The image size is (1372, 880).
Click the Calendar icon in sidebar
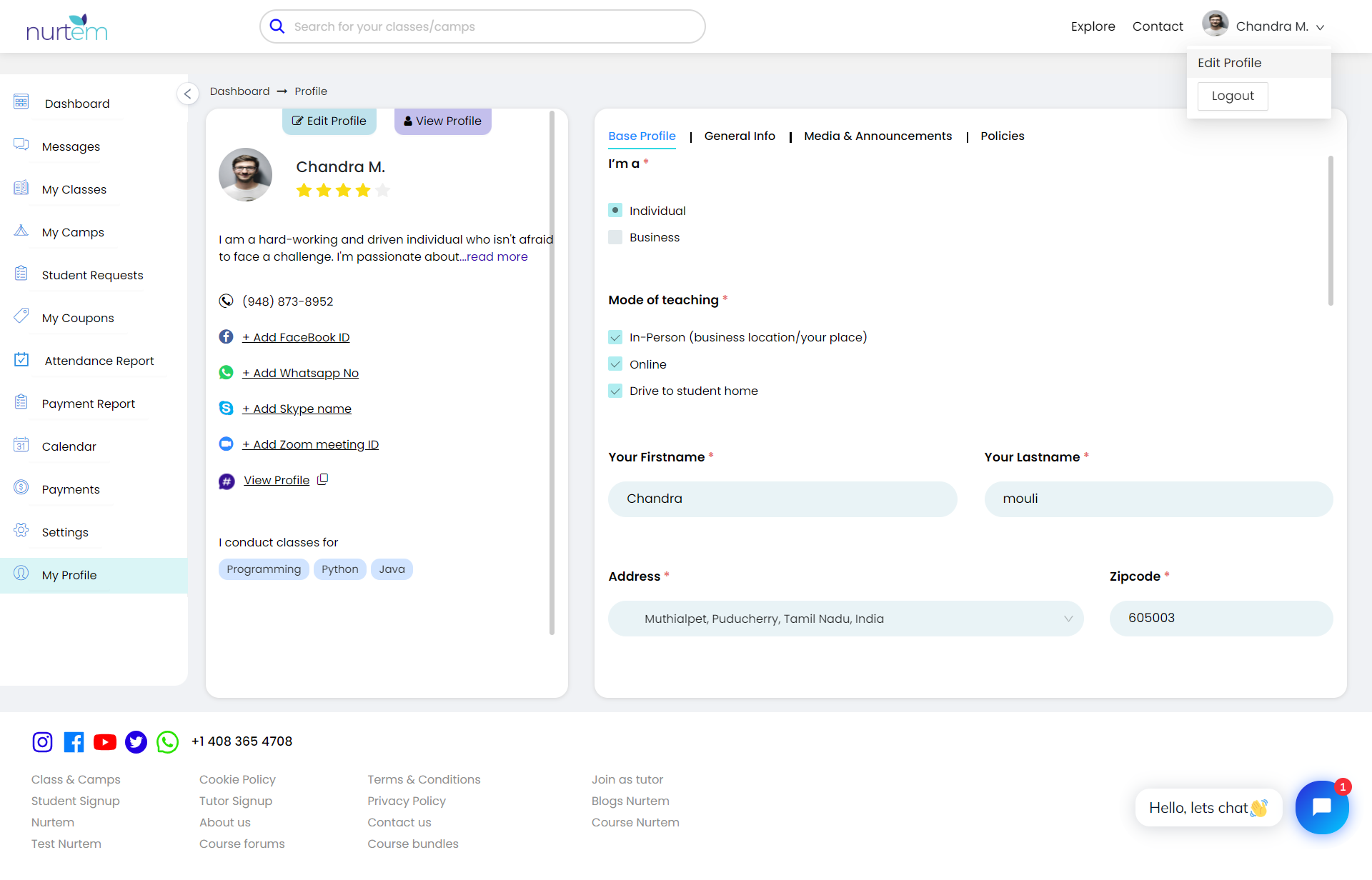pyautogui.click(x=21, y=446)
